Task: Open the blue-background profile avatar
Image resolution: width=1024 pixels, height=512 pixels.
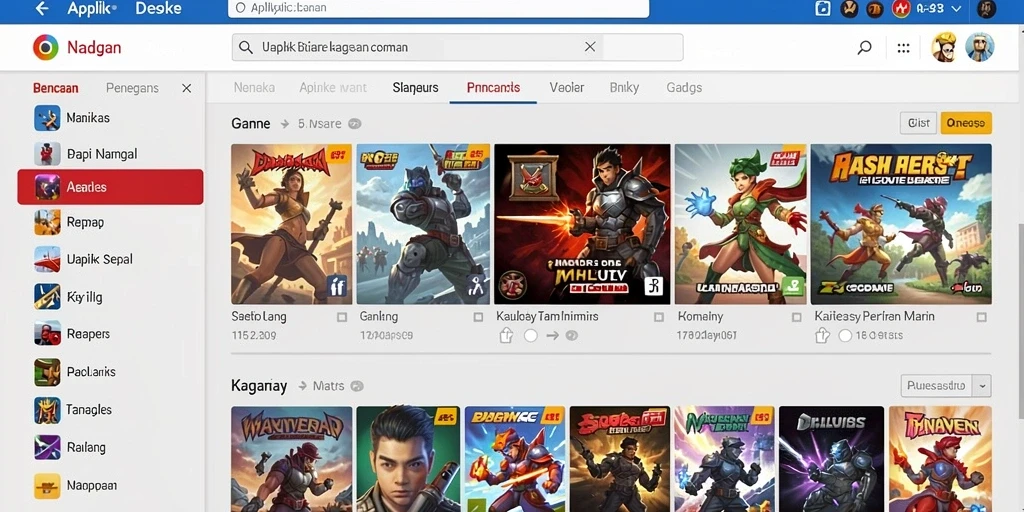Action: (x=980, y=48)
